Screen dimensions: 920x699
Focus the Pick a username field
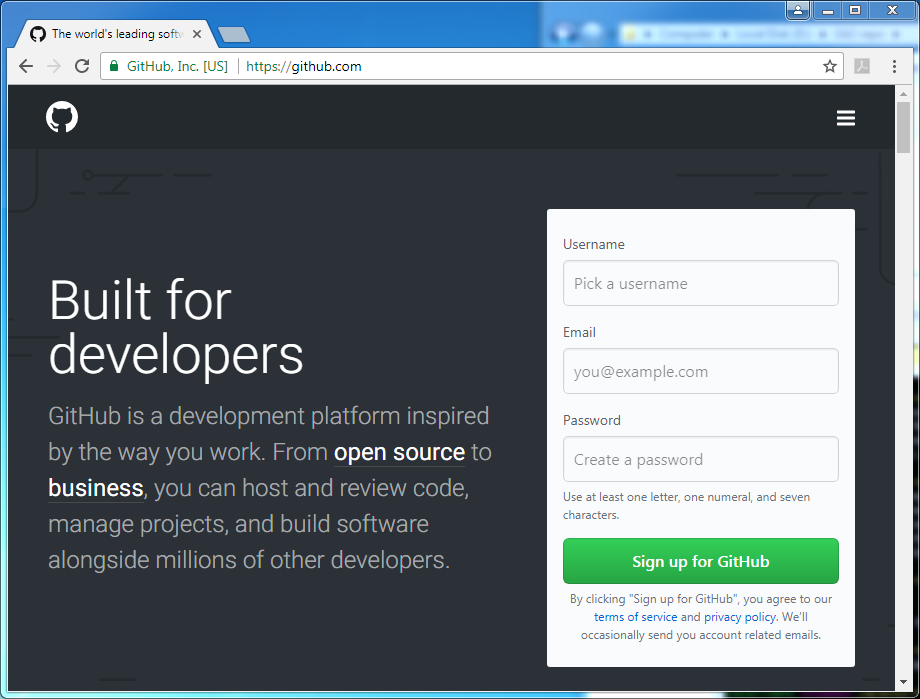coord(701,283)
